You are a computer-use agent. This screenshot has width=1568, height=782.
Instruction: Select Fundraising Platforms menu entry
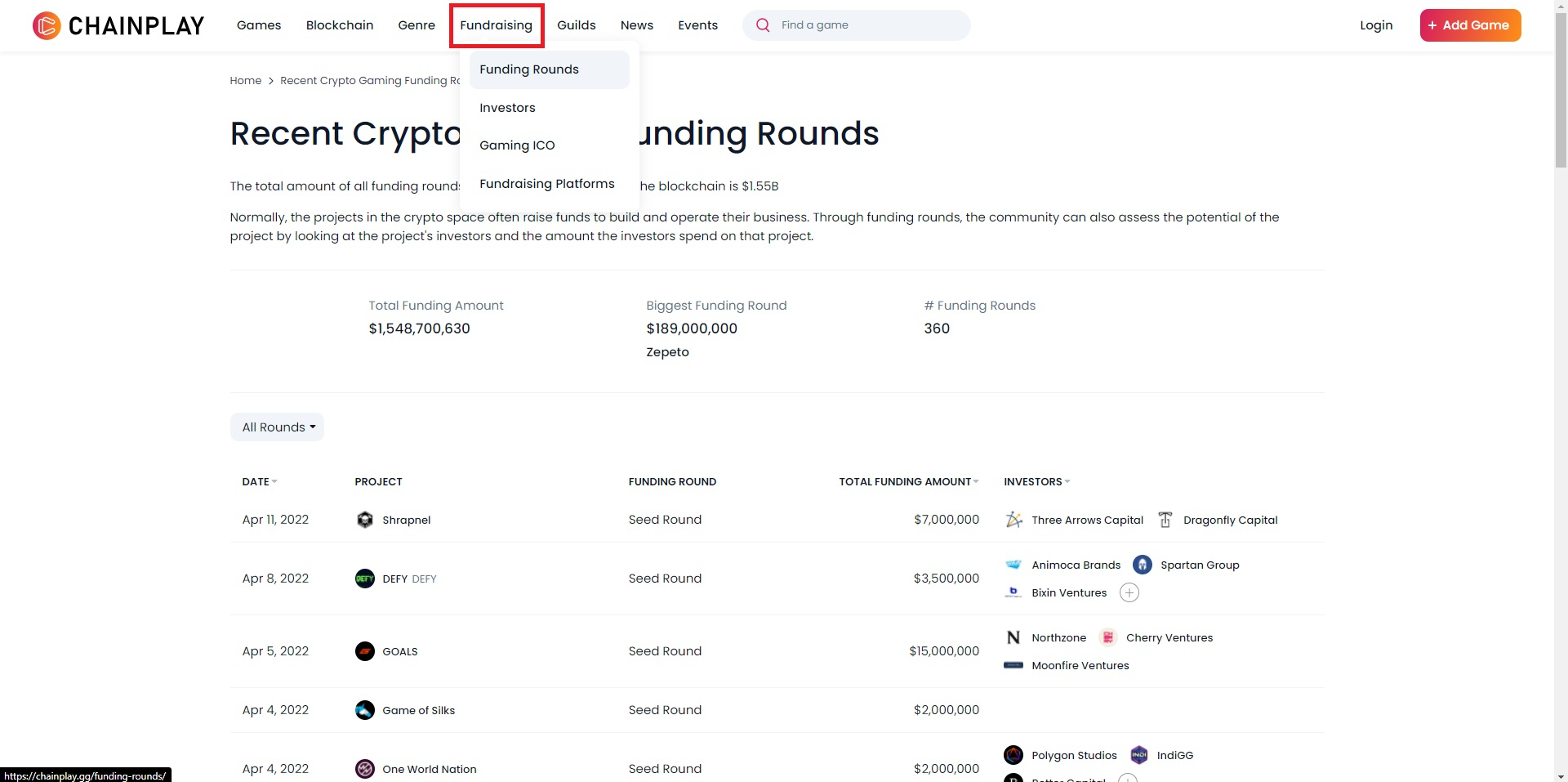pyautogui.click(x=547, y=184)
